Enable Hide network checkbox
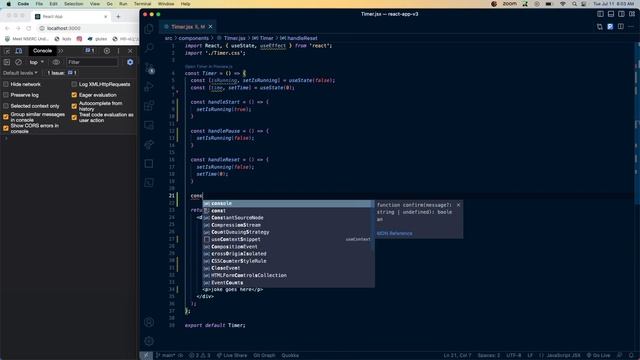The image size is (640, 360). 6,84
